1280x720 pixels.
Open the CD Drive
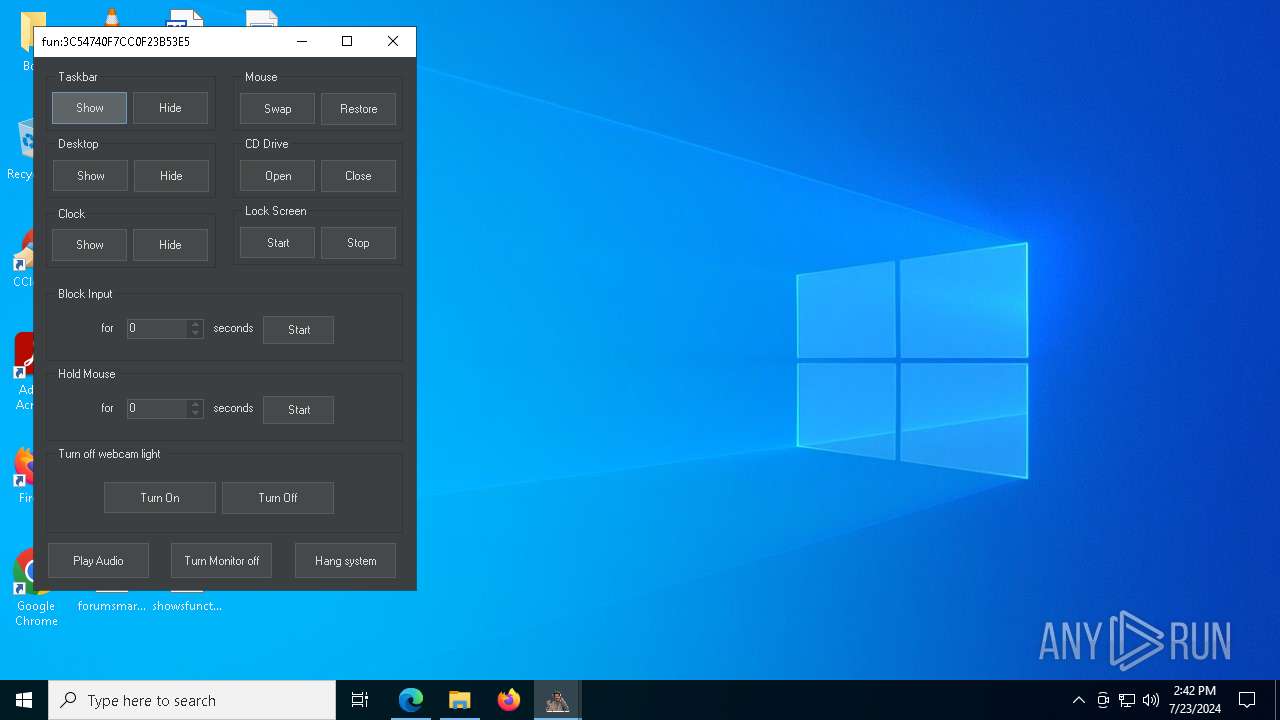[278, 176]
